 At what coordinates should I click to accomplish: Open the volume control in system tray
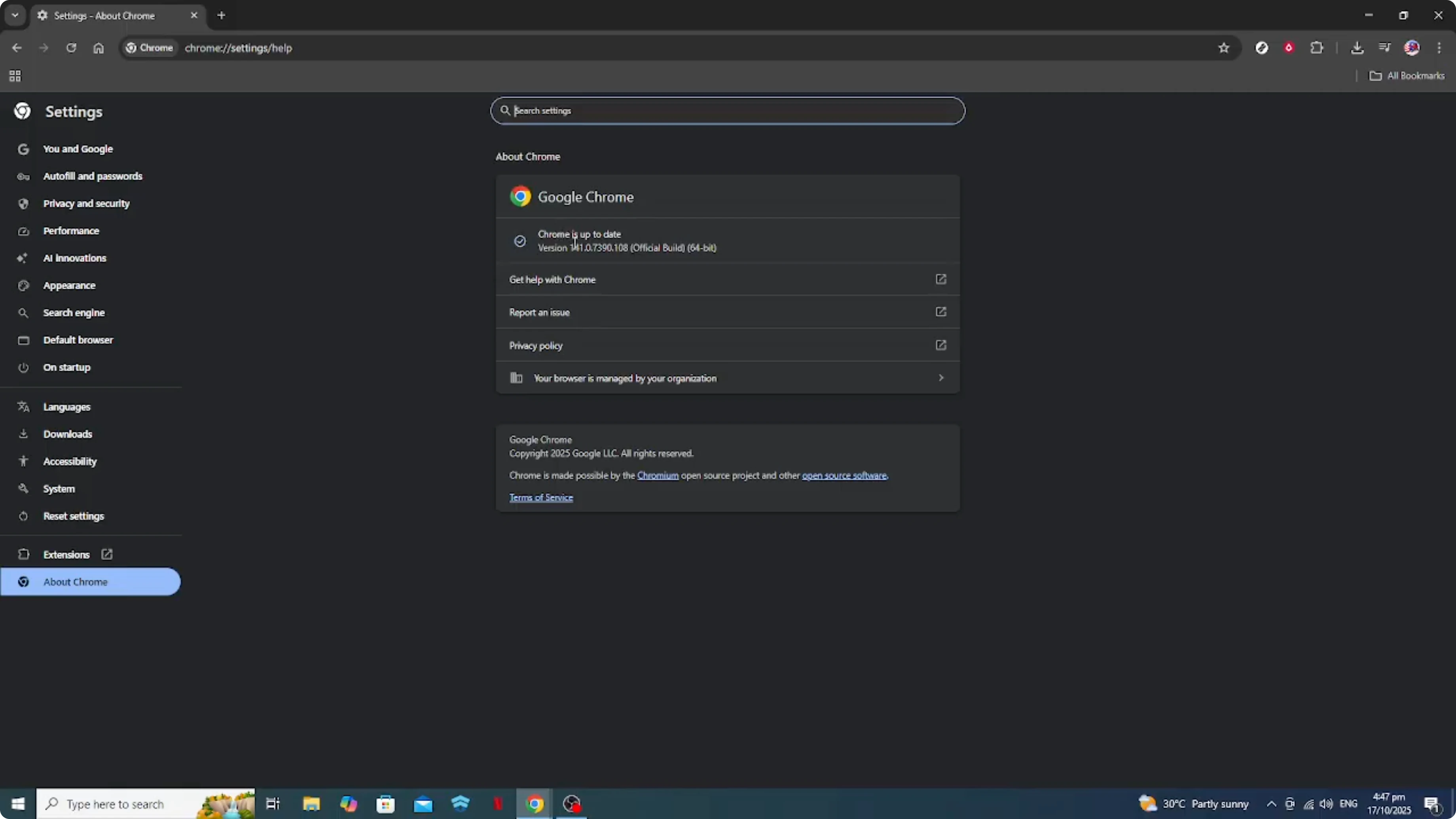[1326, 804]
